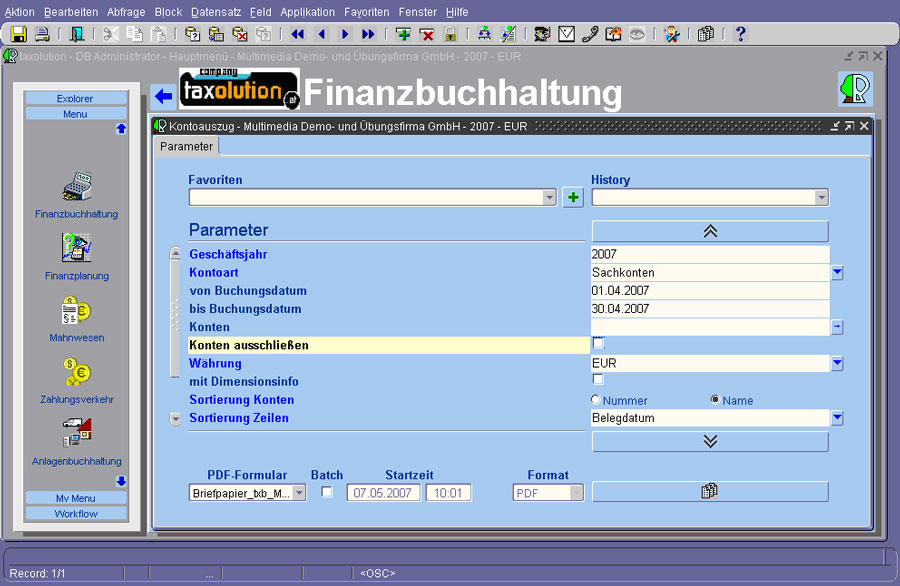Click the tree logo icon top right
The height and width of the screenshot is (586, 900).
855,89
